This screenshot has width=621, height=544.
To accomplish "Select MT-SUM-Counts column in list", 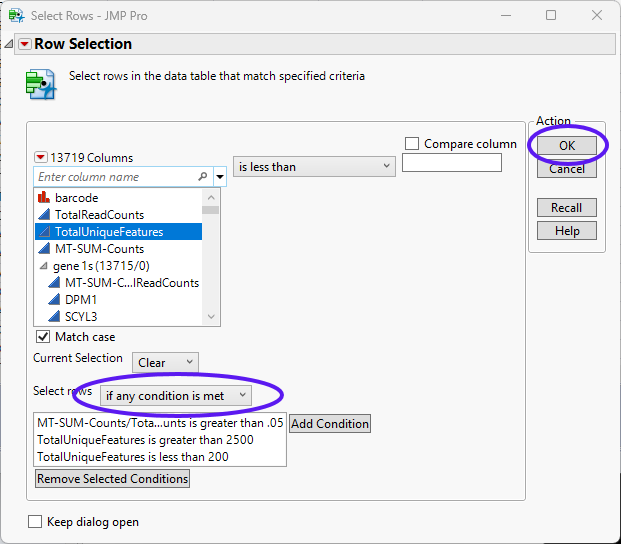I will coord(99,249).
